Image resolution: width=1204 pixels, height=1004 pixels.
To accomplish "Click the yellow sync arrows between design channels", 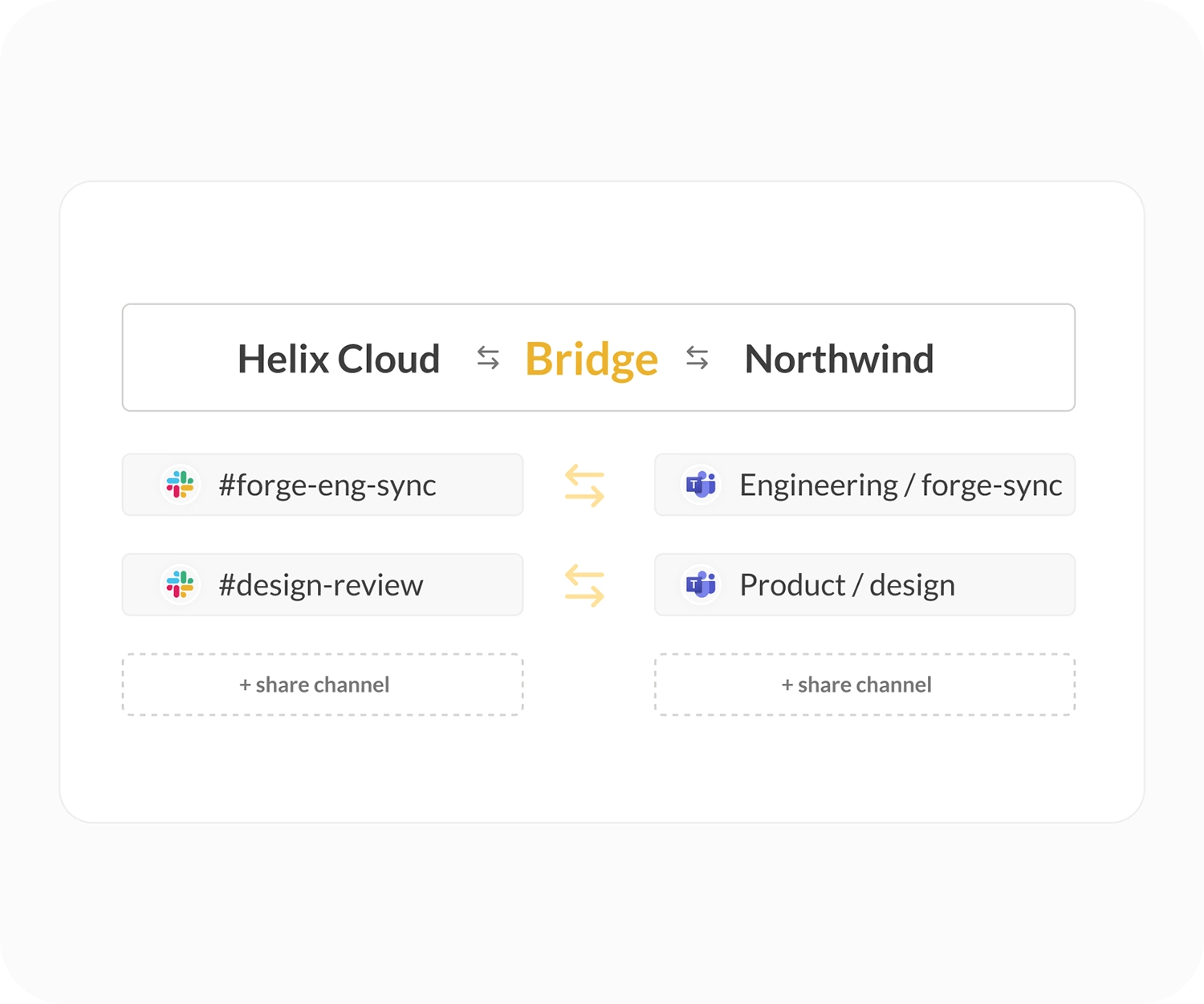I will pos(584,586).
